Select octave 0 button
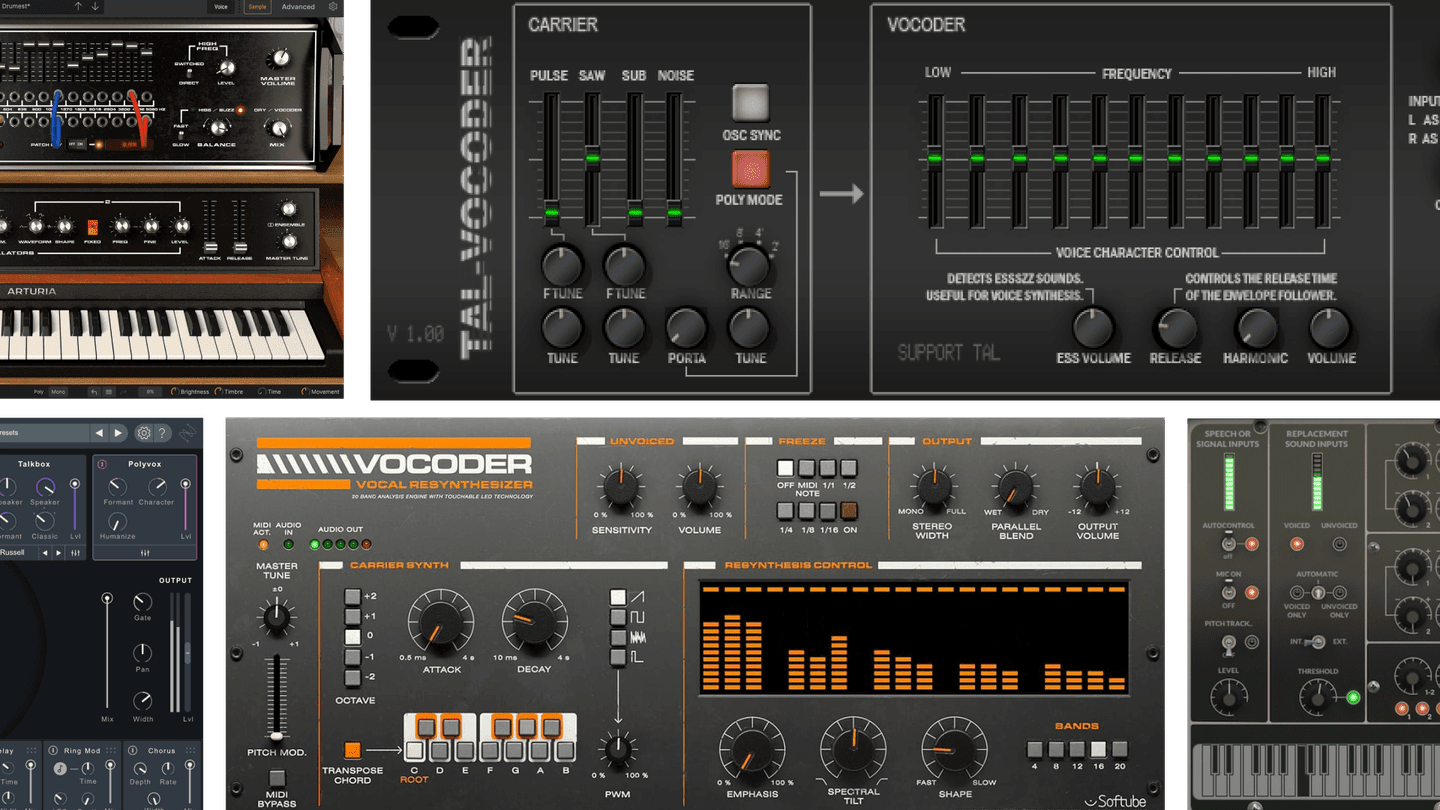This screenshot has height=810, width=1440. point(352,637)
